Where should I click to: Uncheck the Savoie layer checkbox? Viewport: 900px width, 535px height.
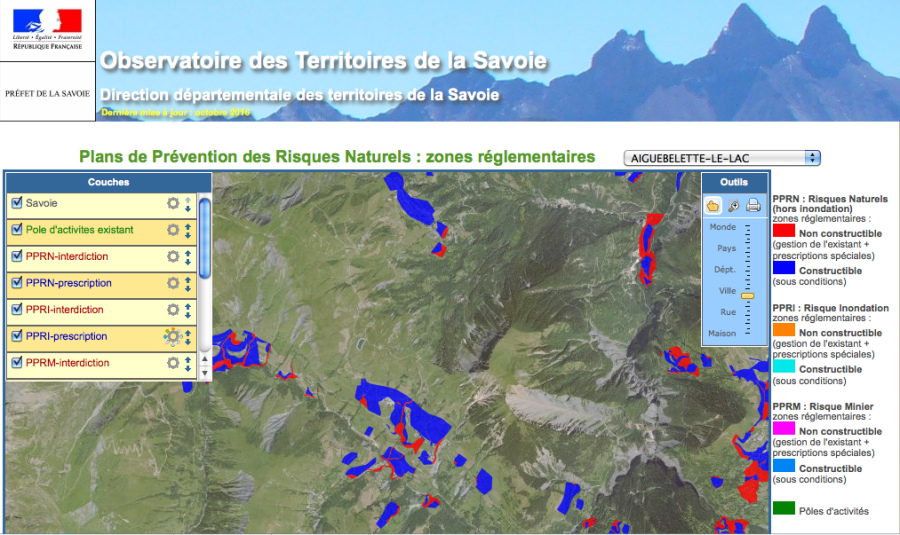click(x=17, y=203)
